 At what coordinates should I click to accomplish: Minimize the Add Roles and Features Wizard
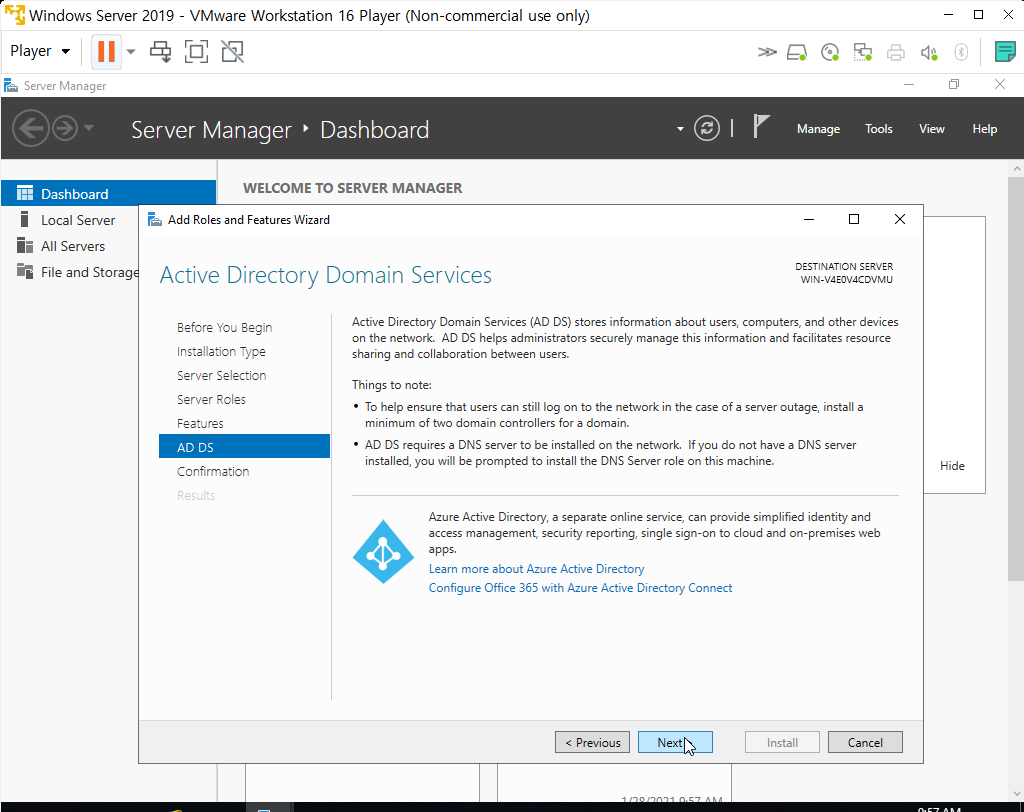coord(808,219)
